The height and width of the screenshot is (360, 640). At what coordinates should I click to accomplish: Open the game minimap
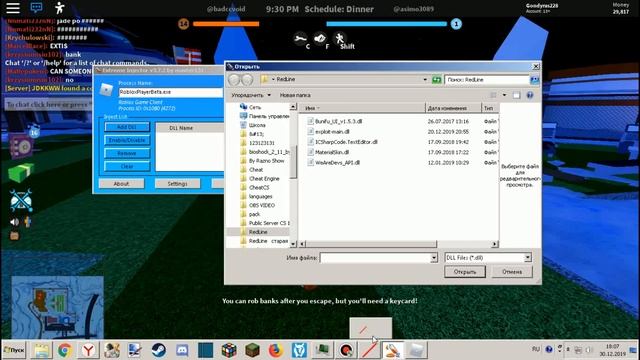57,307
